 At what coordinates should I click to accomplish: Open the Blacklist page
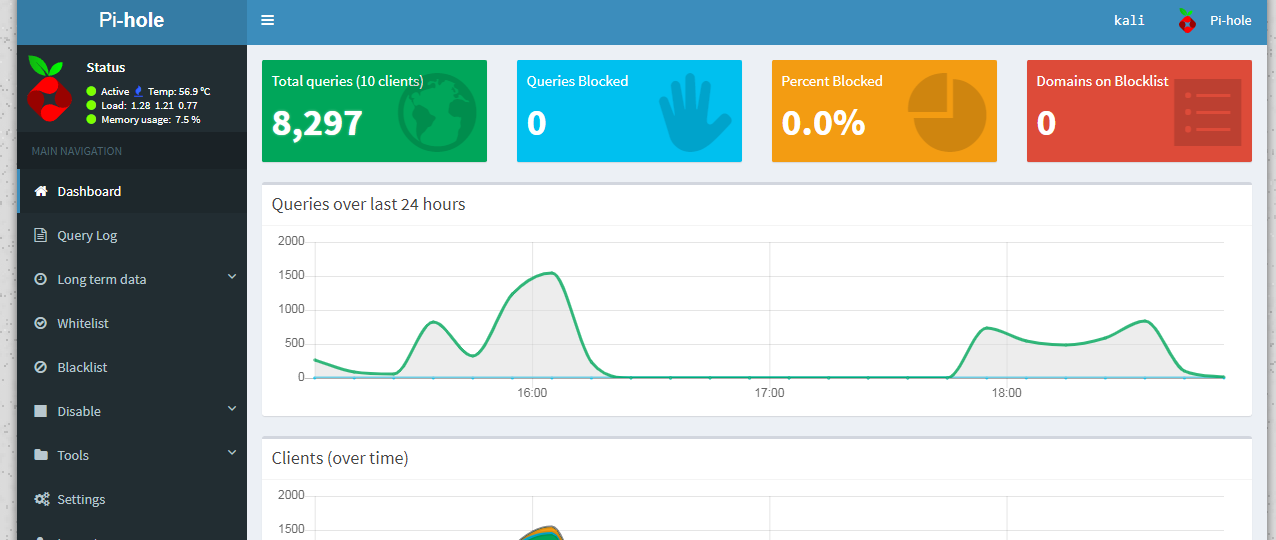(x=132, y=367)
